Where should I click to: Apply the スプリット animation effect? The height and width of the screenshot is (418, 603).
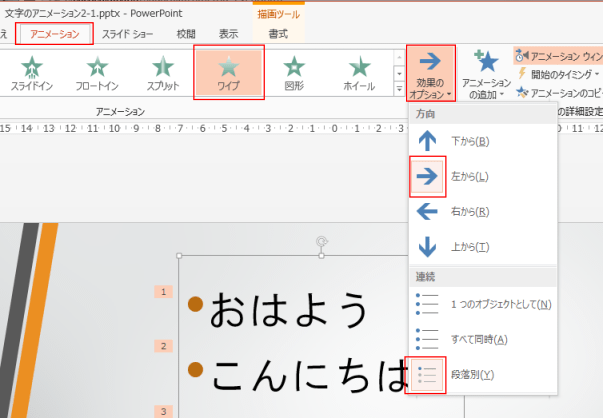click(x=163, y=73)
